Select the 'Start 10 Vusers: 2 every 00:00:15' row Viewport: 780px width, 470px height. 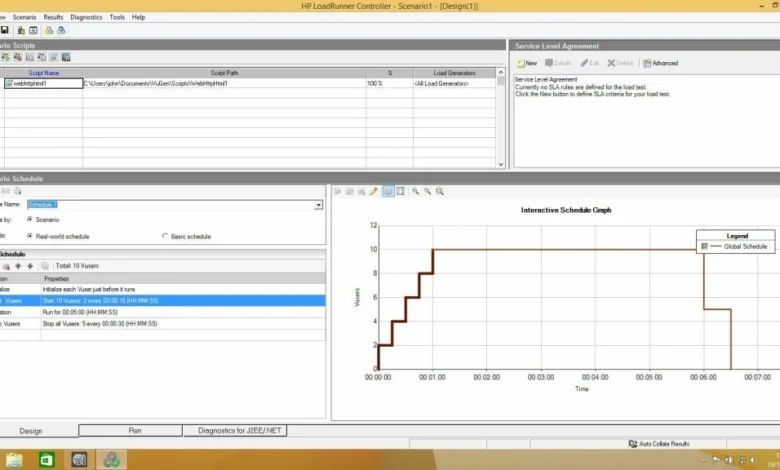click(x=163, y=300)
